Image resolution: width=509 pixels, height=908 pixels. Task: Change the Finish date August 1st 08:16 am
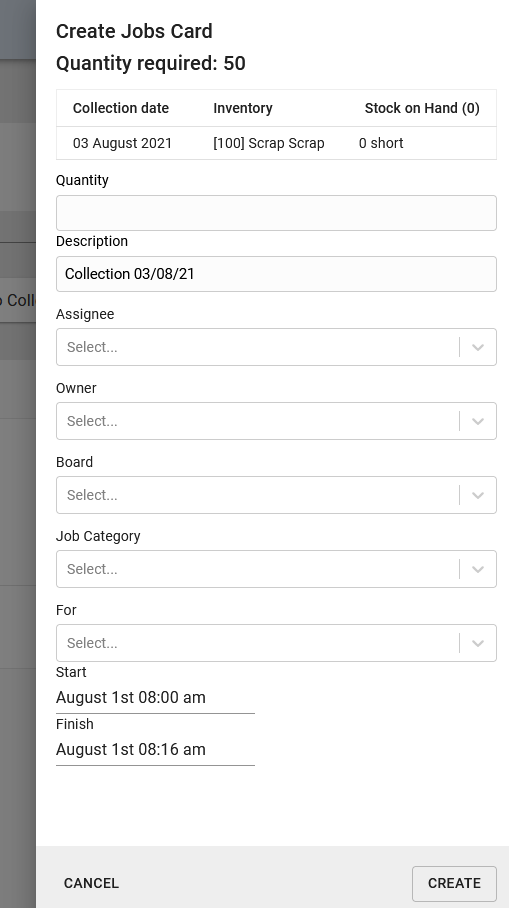pyautogui.click(x=155, y=749)
